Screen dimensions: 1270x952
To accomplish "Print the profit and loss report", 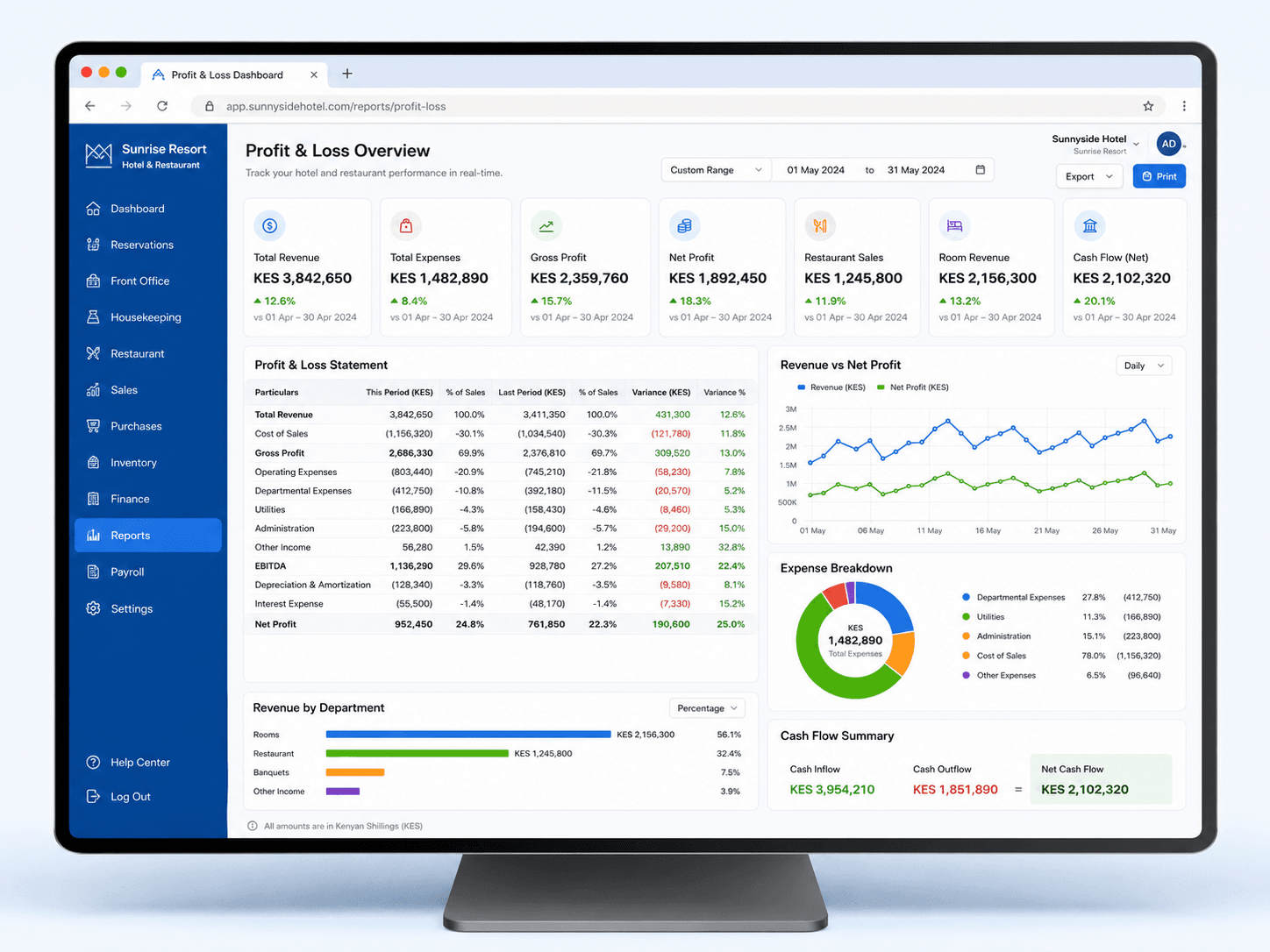I will pos(1159,176).
